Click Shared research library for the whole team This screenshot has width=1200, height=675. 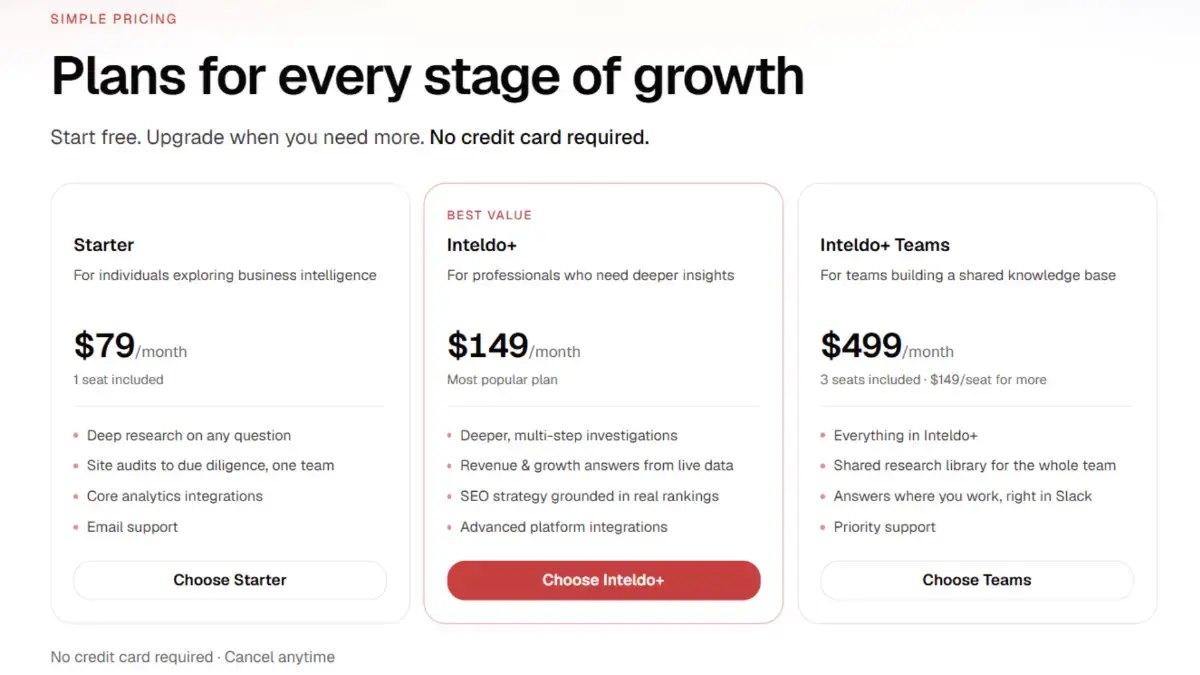point(975,466)
